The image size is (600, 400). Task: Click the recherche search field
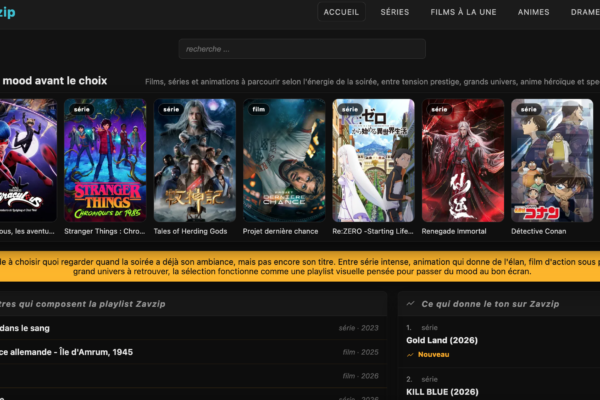302,49
